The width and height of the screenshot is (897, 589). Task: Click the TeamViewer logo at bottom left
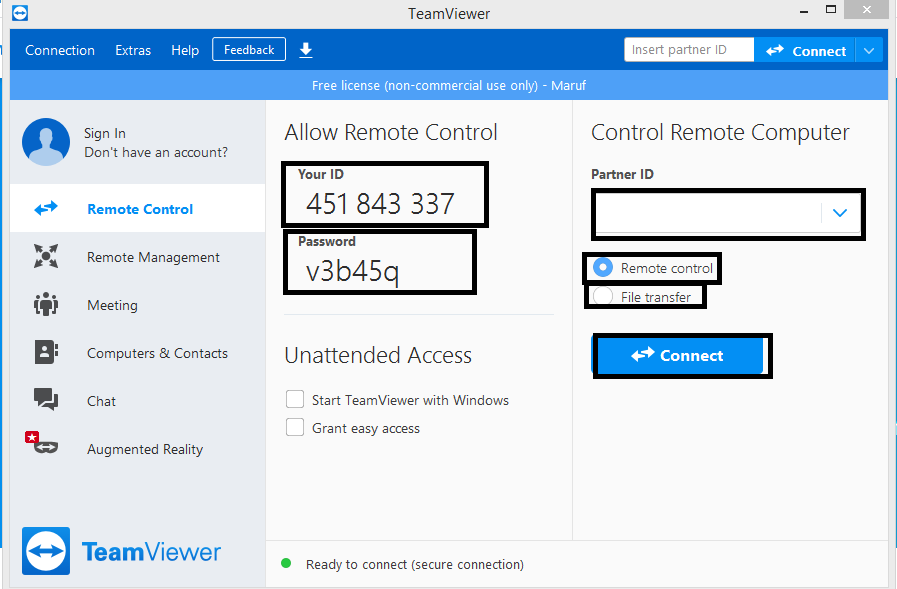(x=121, y=551)
